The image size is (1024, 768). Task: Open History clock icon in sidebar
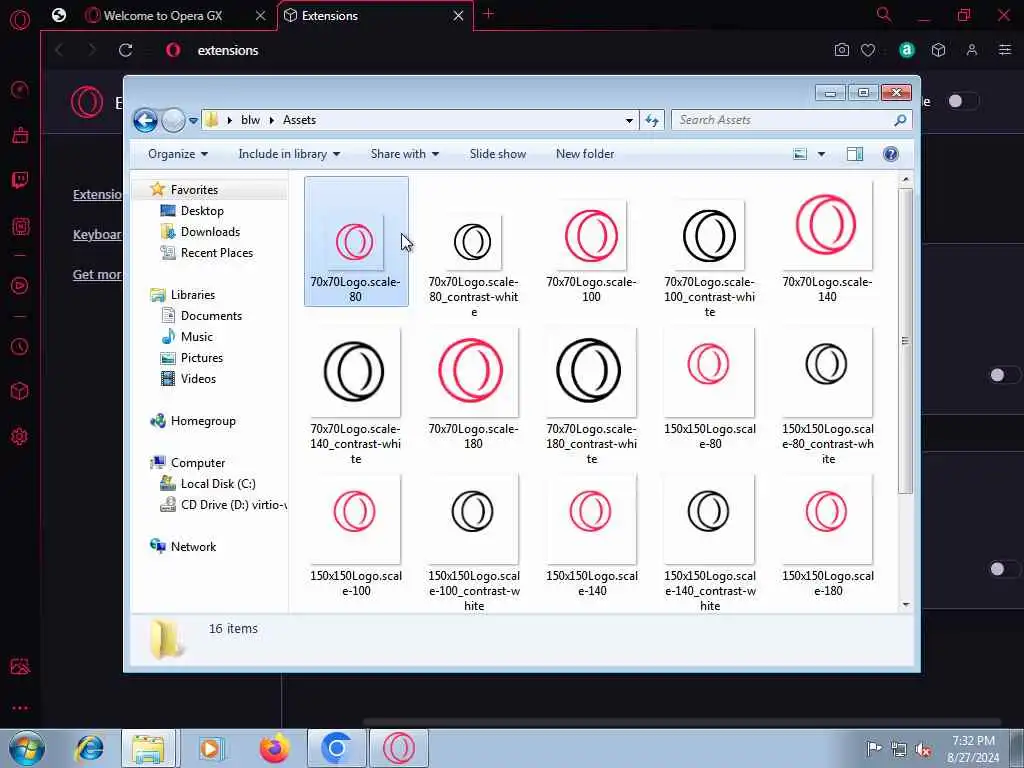tap(20, 346)
